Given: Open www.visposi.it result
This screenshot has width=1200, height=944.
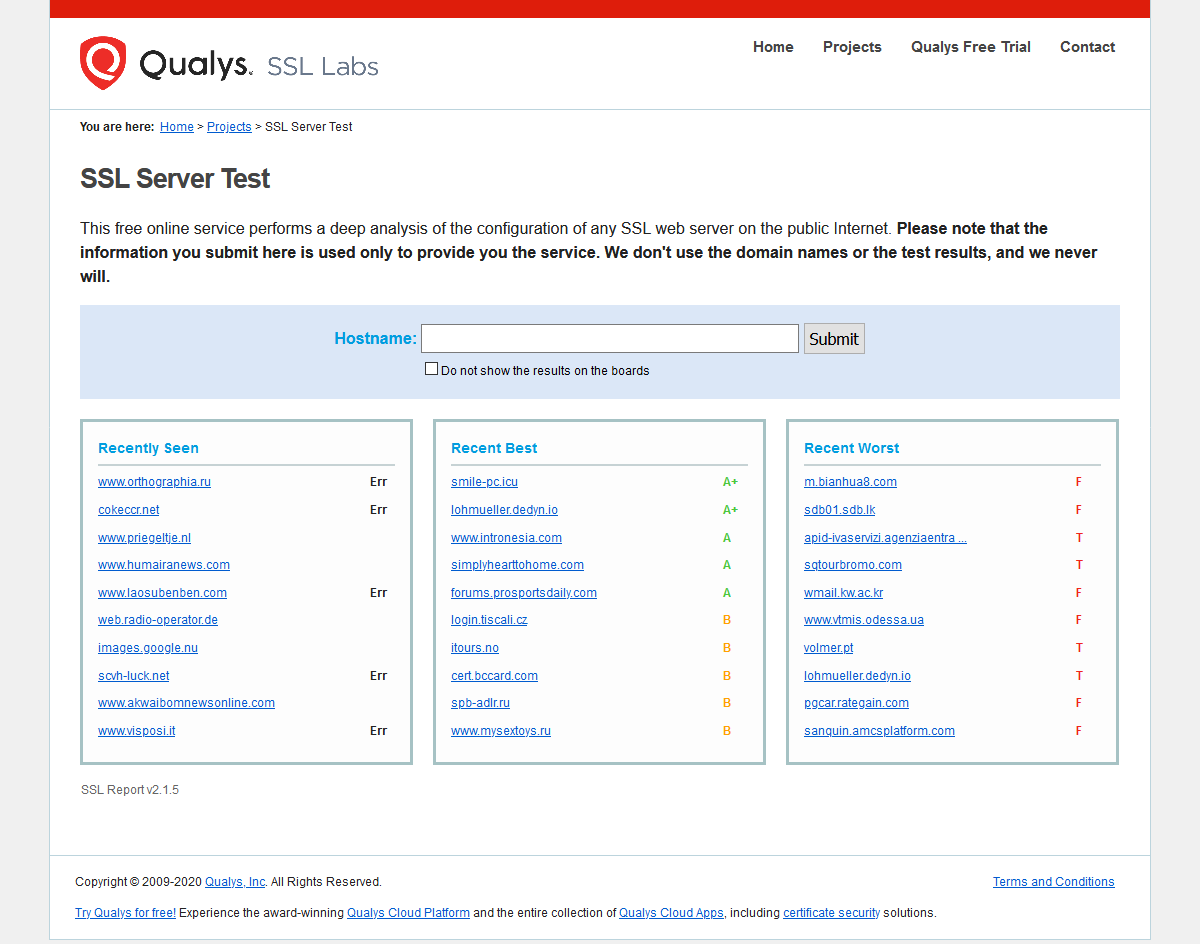Looking at the screenshot, I should (x=136, y=731).
